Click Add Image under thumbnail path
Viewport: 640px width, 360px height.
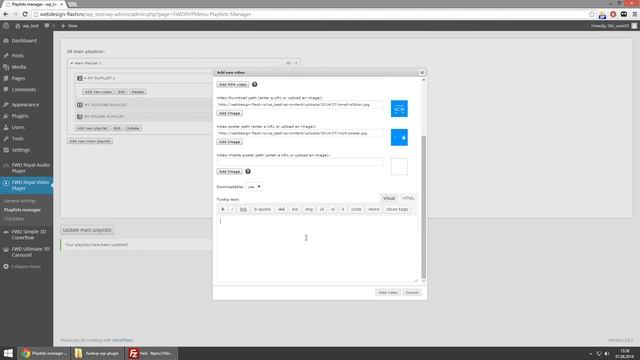tap(229, 113)
